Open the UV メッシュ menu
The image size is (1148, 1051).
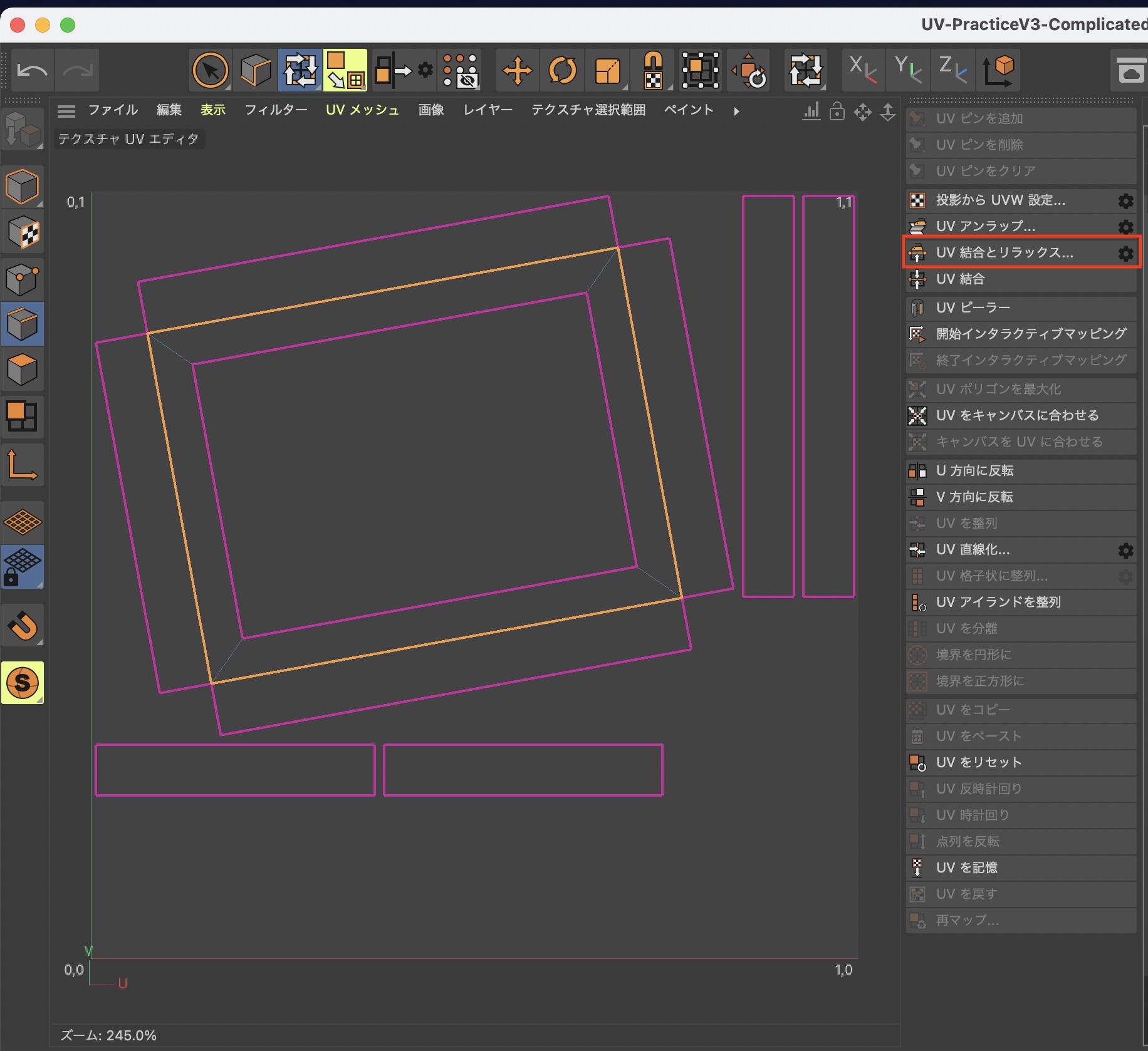(x=362, y=110)
